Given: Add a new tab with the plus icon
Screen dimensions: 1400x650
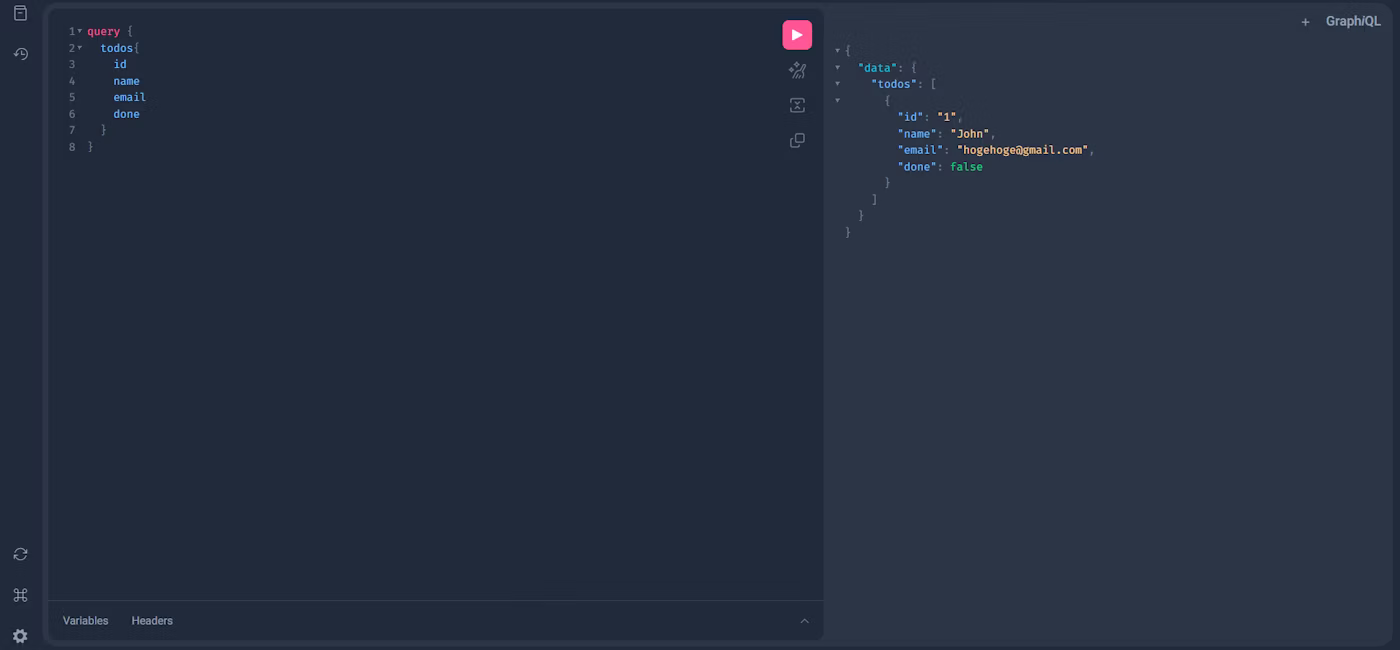Looking at the screenshot, I should (1305, 22).
